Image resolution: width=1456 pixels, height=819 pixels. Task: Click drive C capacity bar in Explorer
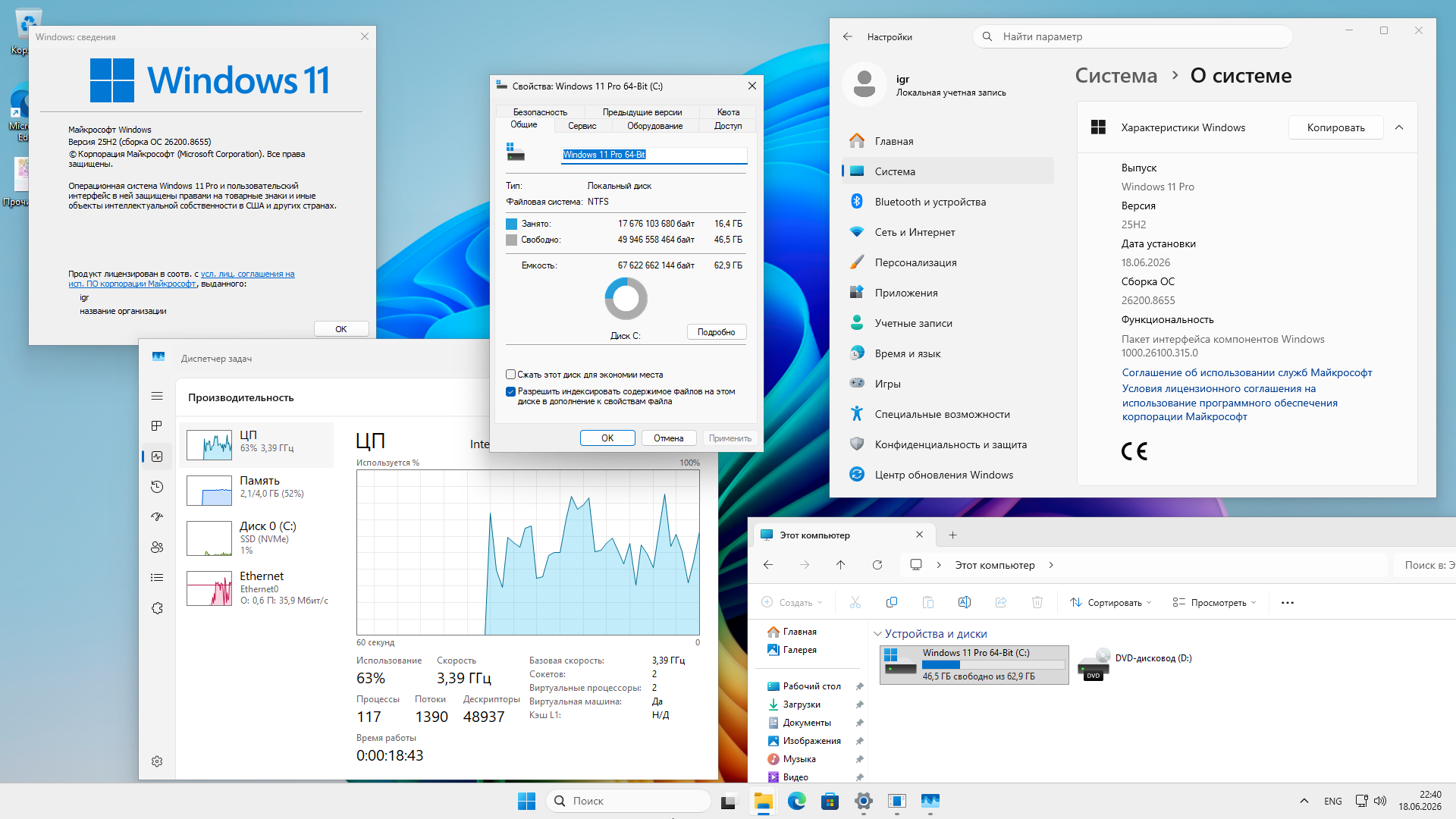coord(993,664)
